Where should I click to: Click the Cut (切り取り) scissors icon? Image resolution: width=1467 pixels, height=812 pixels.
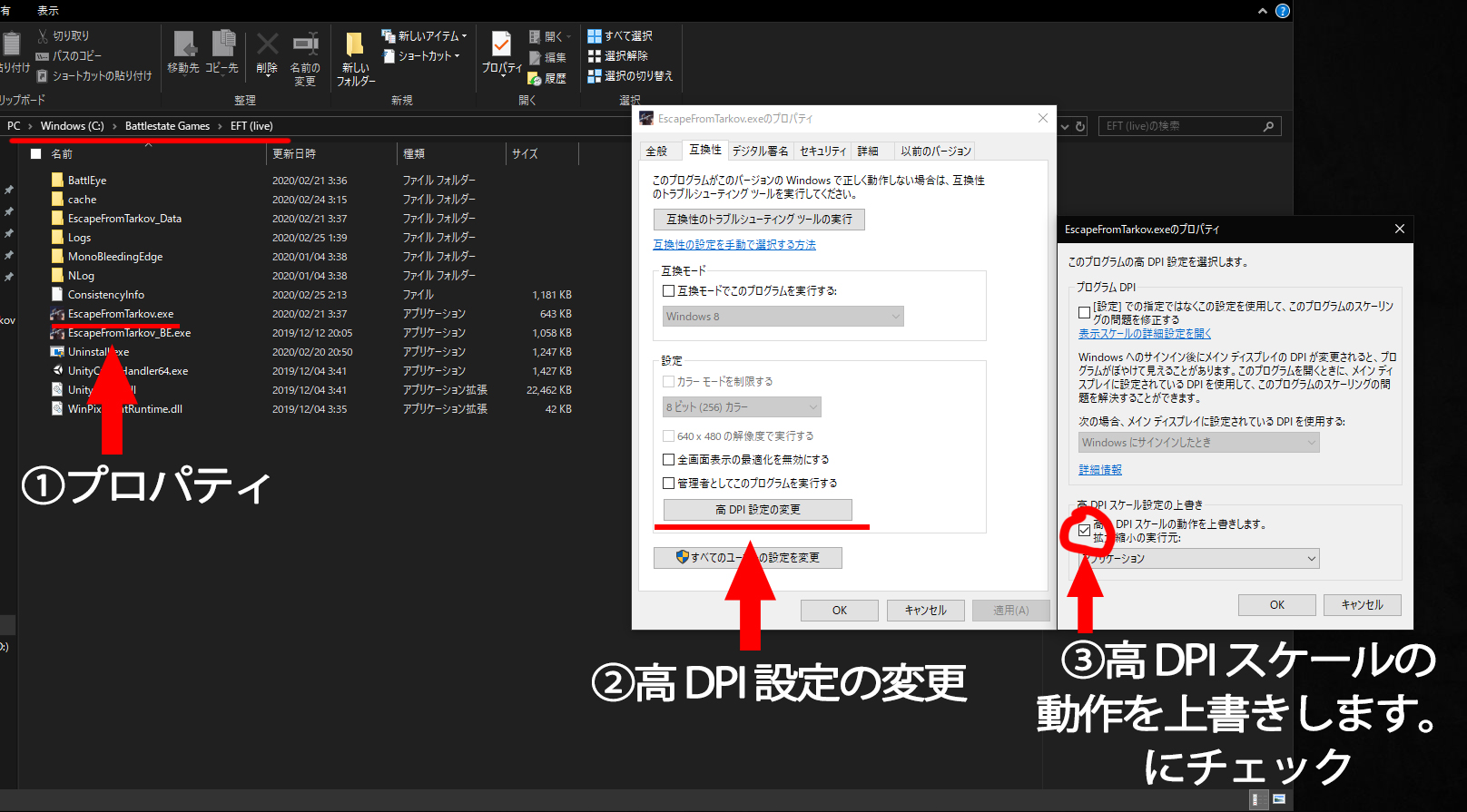pos(43,36)
